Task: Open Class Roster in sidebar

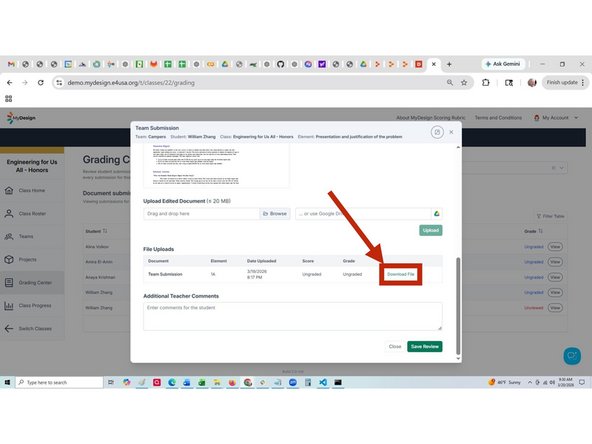Action: pyautogui.click(x=32, y=213)
